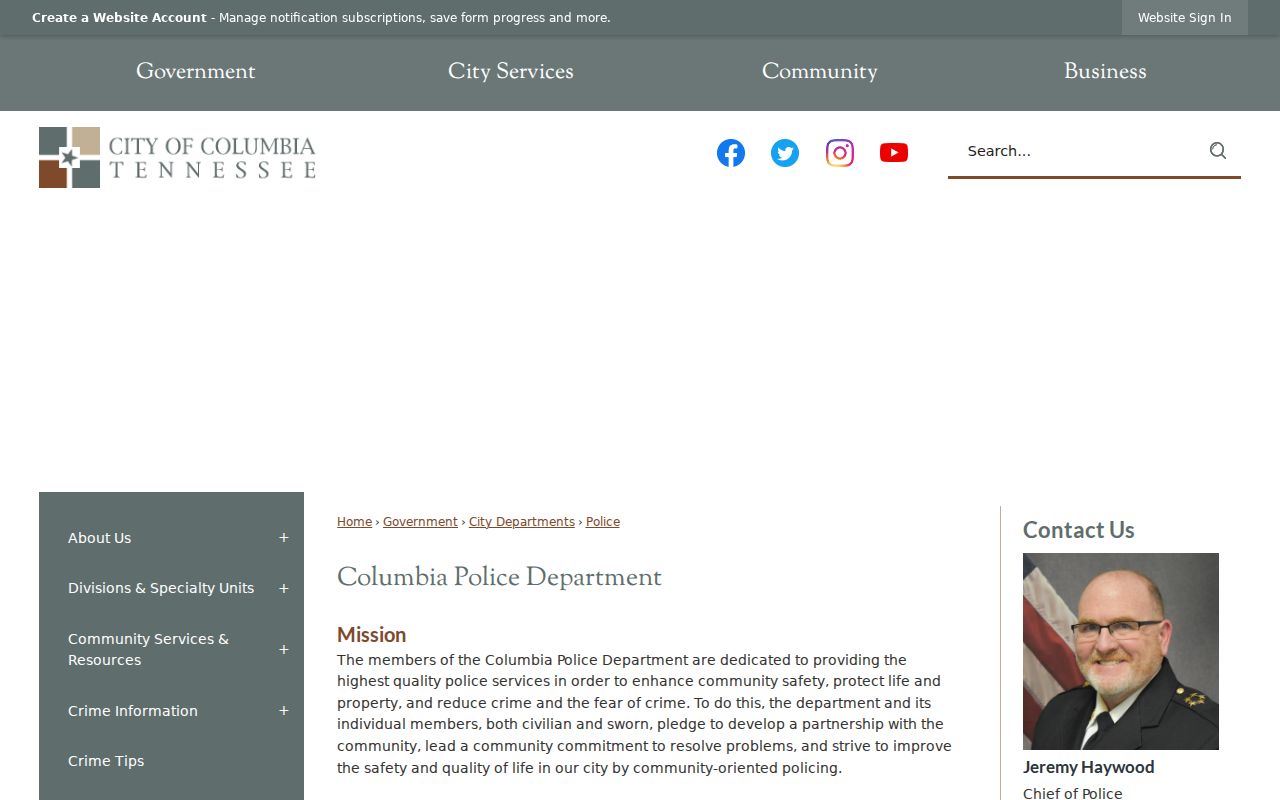Click Create a Website Account link
1280x800 pixels.
tap(119, 18)
